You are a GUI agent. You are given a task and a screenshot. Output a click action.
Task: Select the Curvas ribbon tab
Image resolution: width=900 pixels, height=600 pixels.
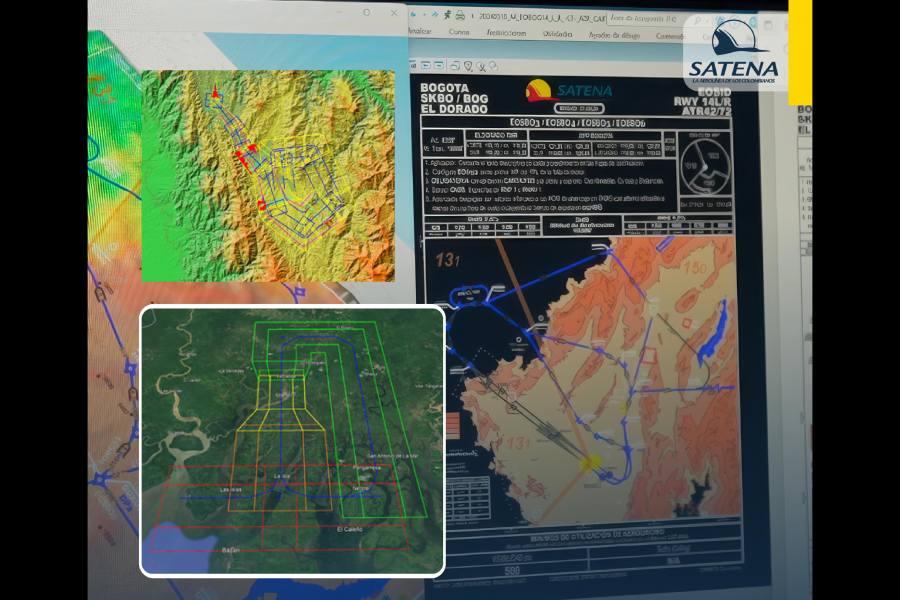[x=459, y=33]
